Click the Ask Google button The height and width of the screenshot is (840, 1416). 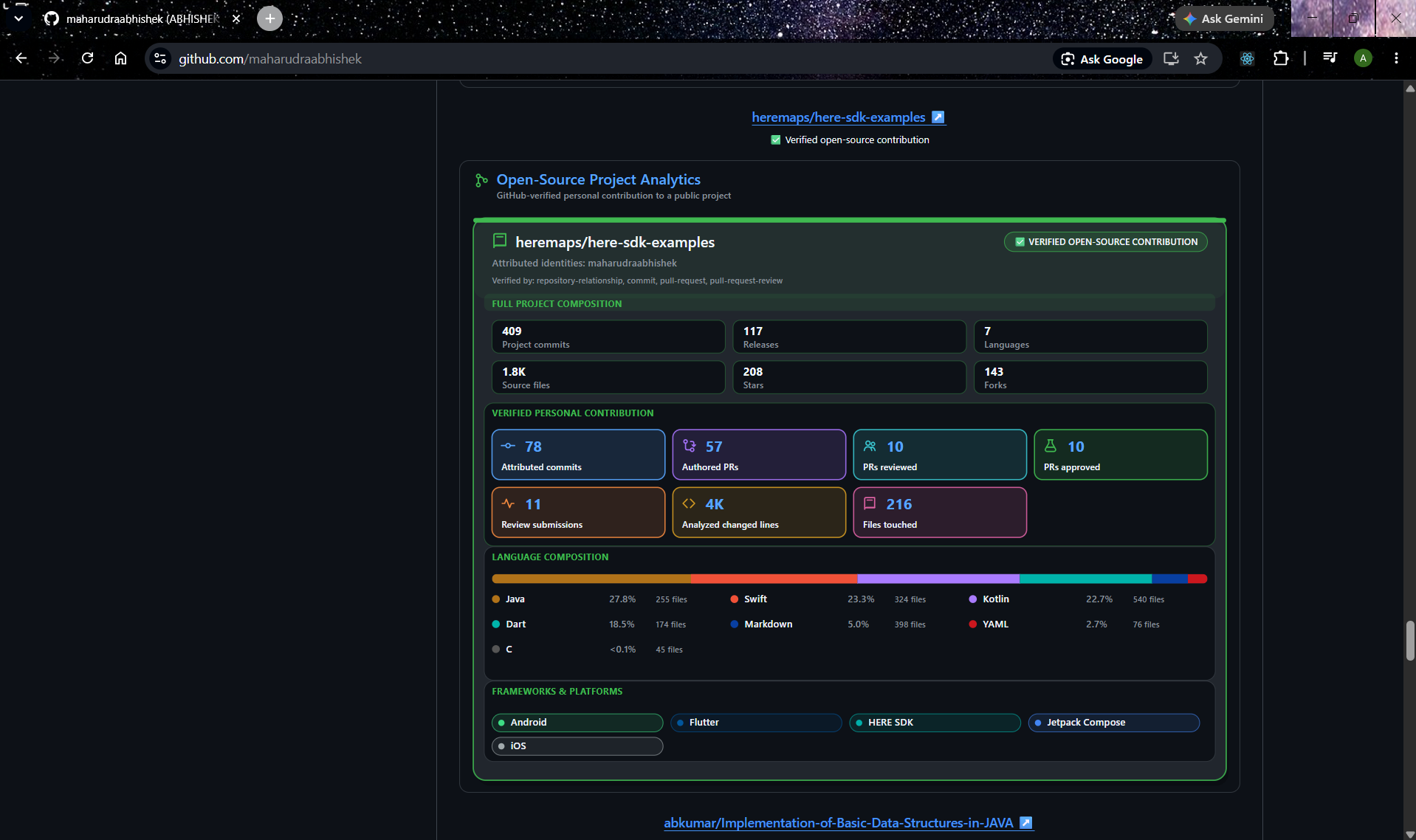tap(1101, 59)
